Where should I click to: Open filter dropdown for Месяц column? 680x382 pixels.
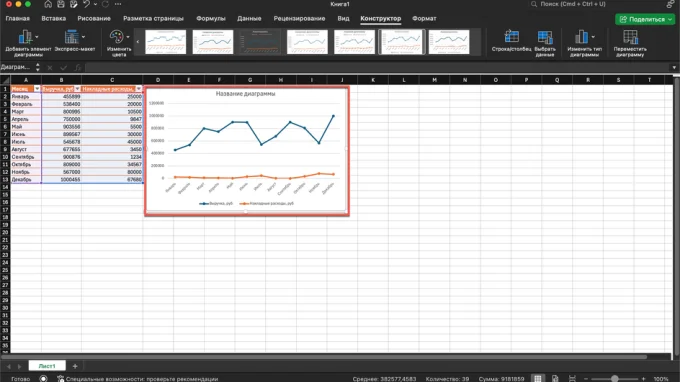[37, 89]
